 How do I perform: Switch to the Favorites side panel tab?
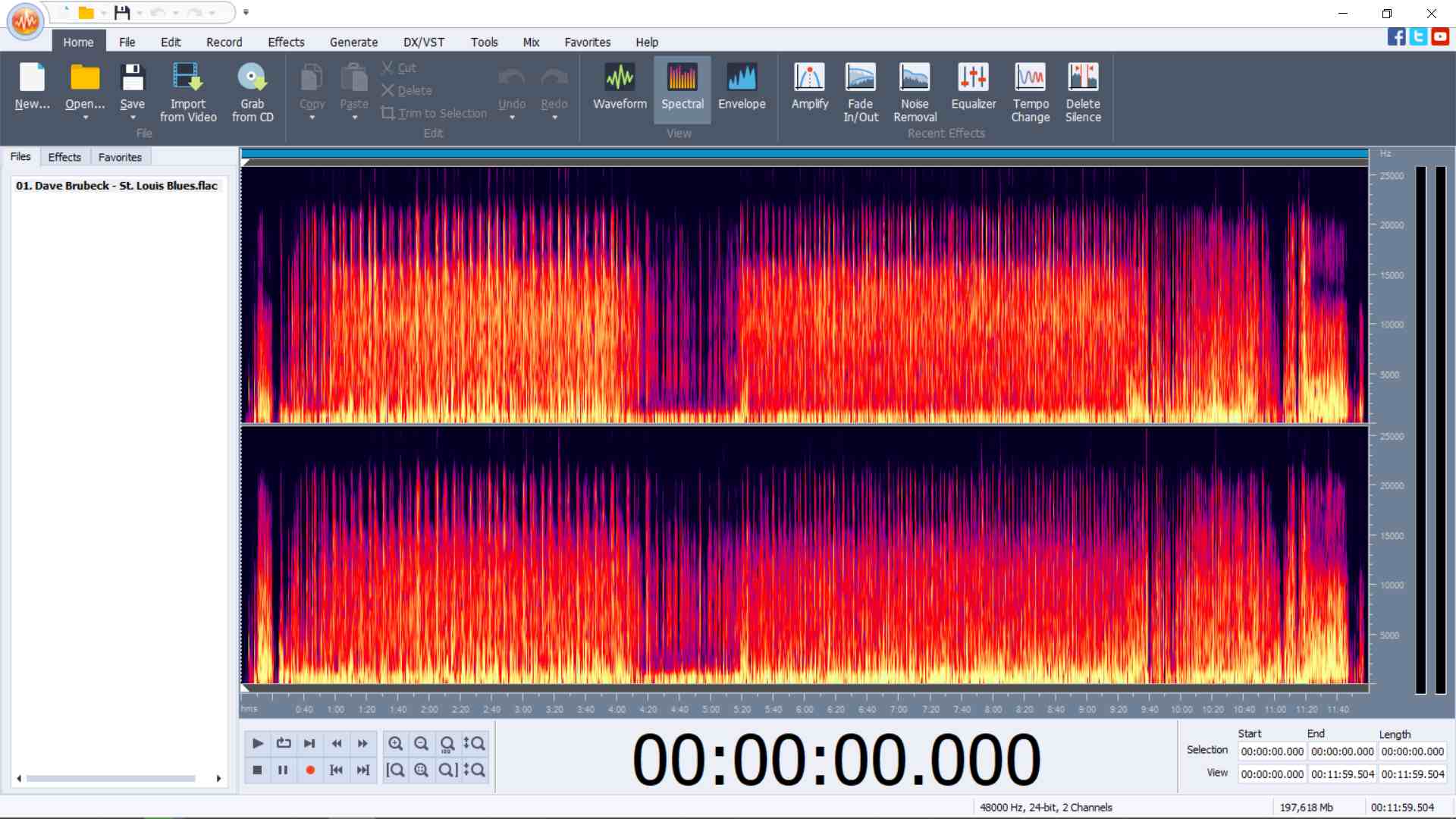(120, 157)
